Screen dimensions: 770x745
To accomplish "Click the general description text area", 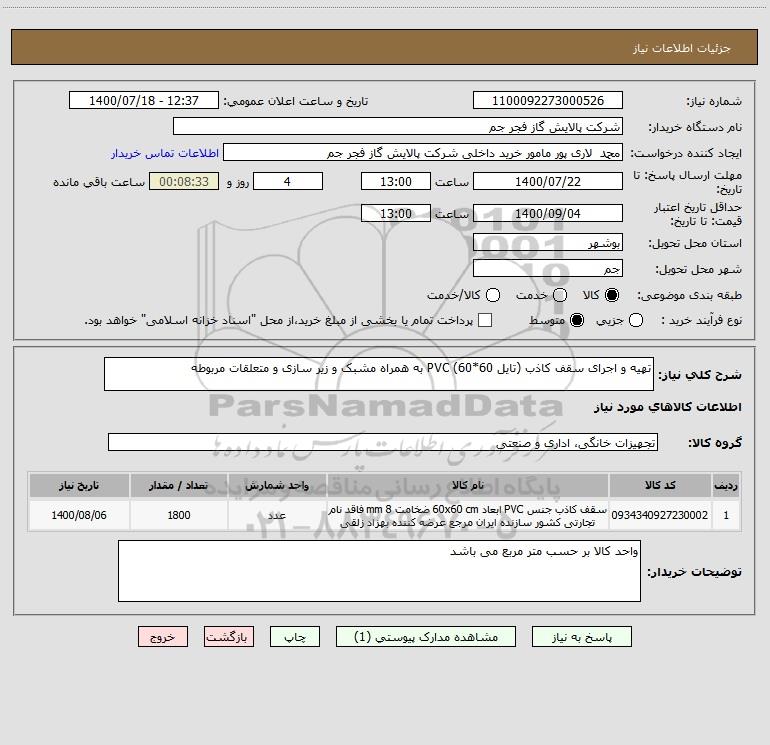I will (379, 374).
